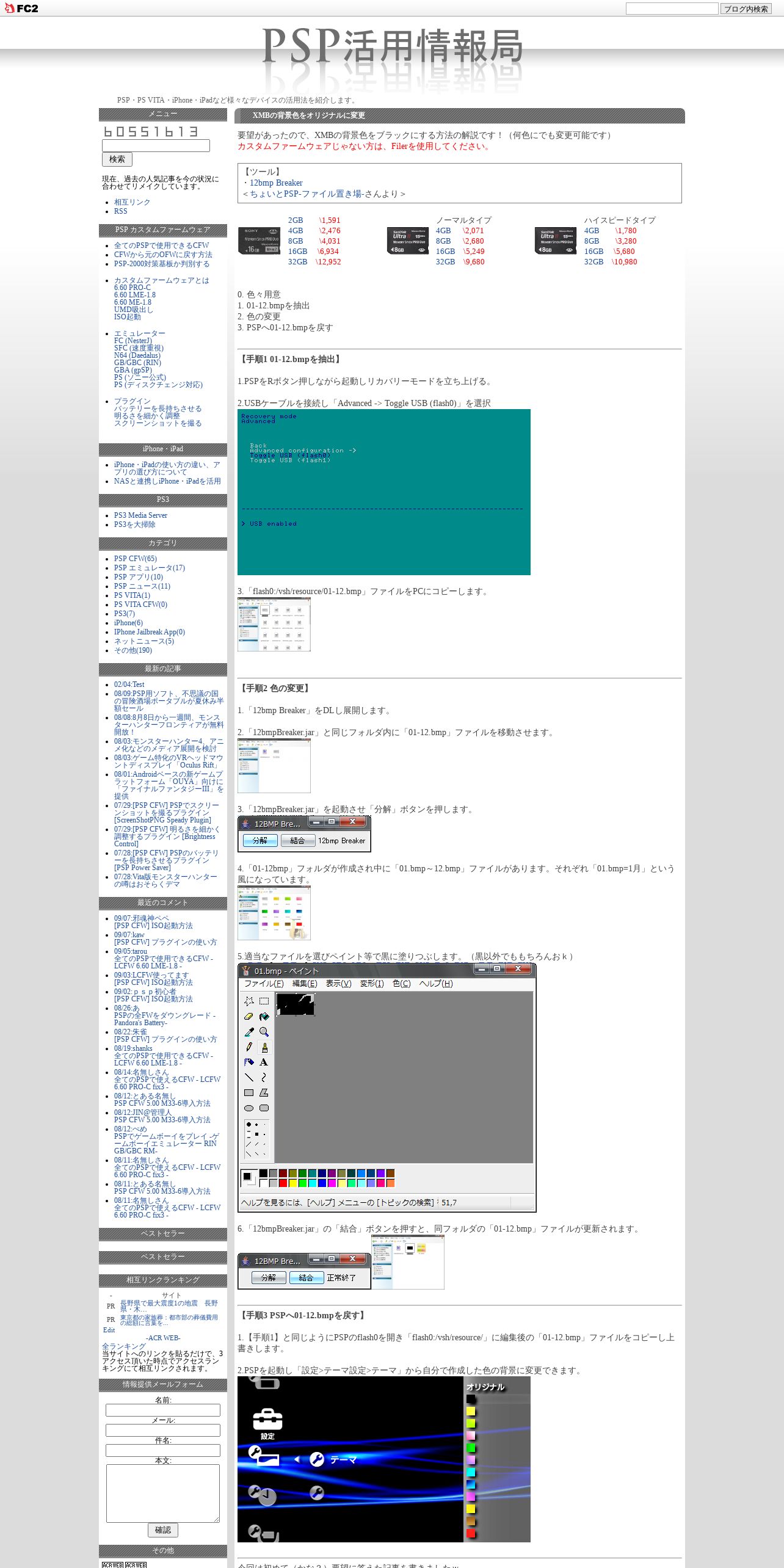Pick the yellow swatch in Paint palette
The height and width of the screenshot is (1568, 784).
(x=292, y=1183)
